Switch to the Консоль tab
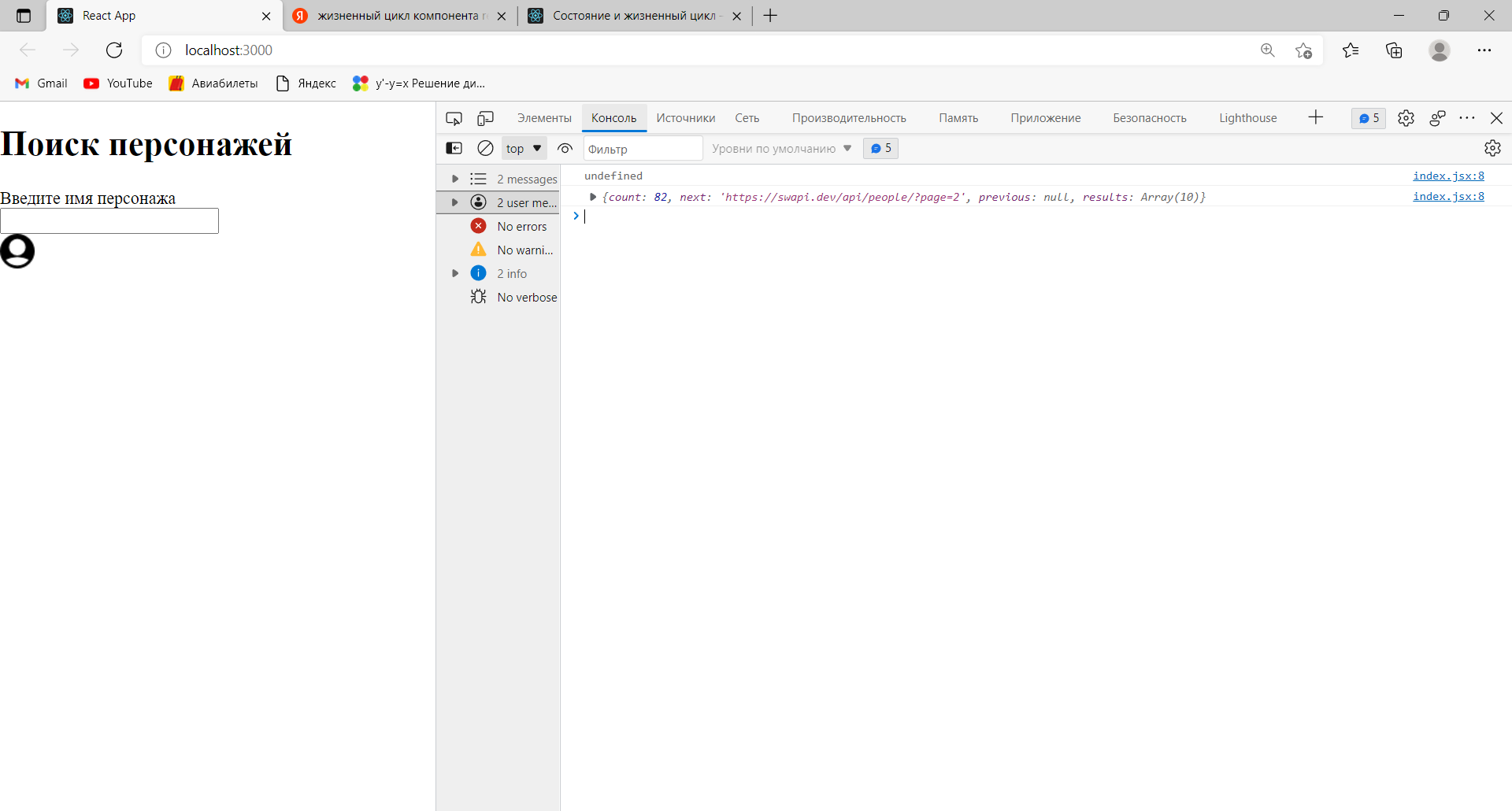1512x811 pixels. pos(614,118)
